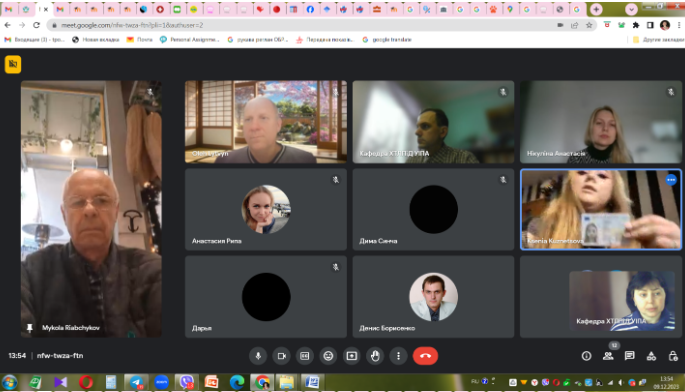The image size is (685, 392).
Task: Show the participants people panel
Action: click(x=608, y=356)
